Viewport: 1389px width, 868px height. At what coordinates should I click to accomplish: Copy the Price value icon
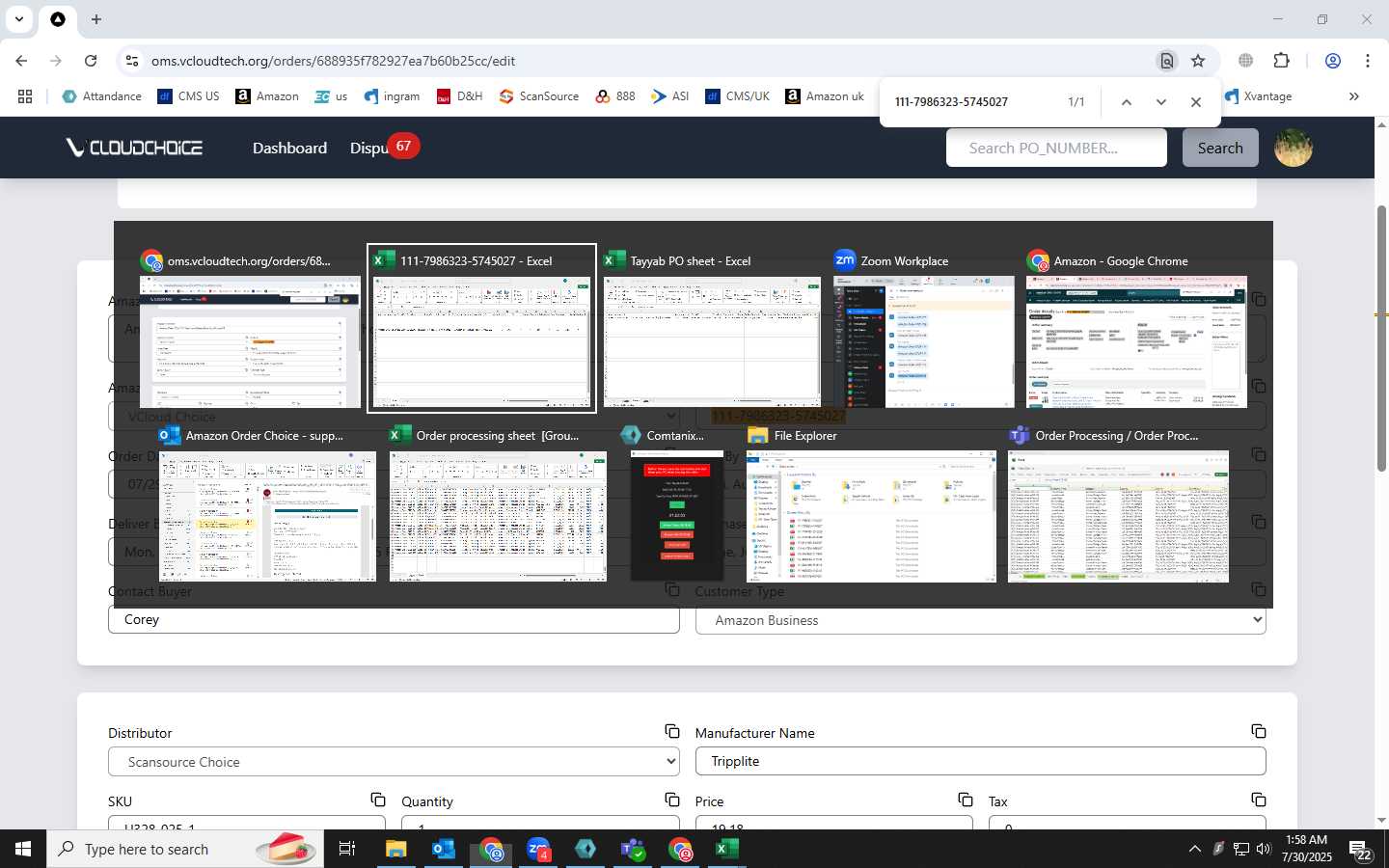pyautogui.click(x=966, y=800)
